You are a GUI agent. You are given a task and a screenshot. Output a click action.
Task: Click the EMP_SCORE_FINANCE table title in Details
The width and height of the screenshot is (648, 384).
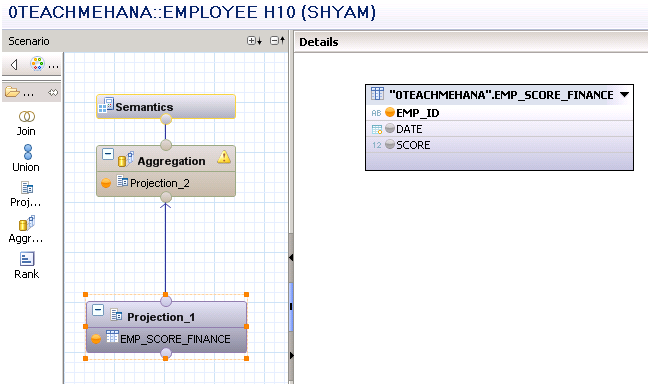[x=501, y=95]
